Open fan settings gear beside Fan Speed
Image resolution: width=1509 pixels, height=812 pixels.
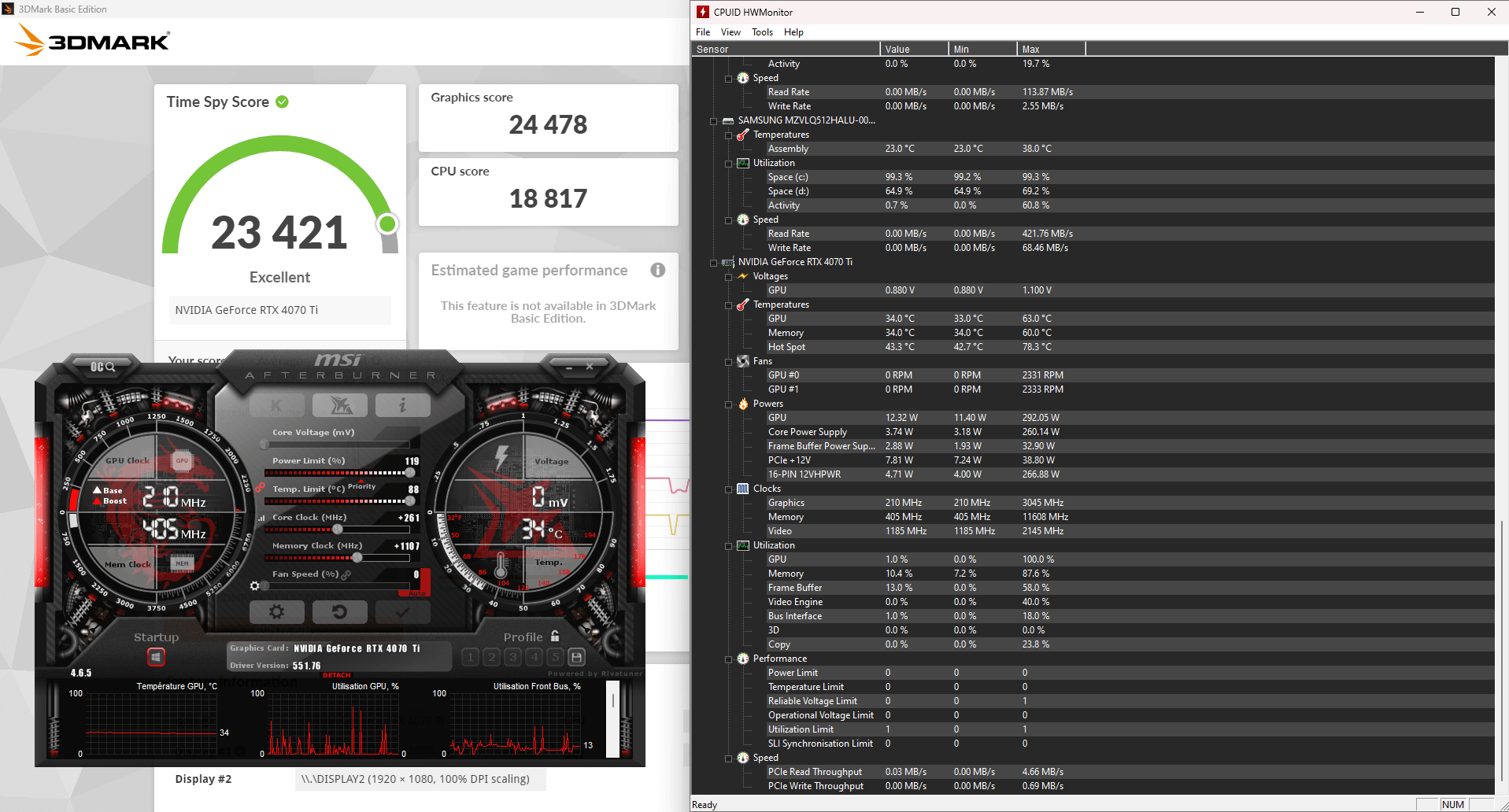(254, 586)
